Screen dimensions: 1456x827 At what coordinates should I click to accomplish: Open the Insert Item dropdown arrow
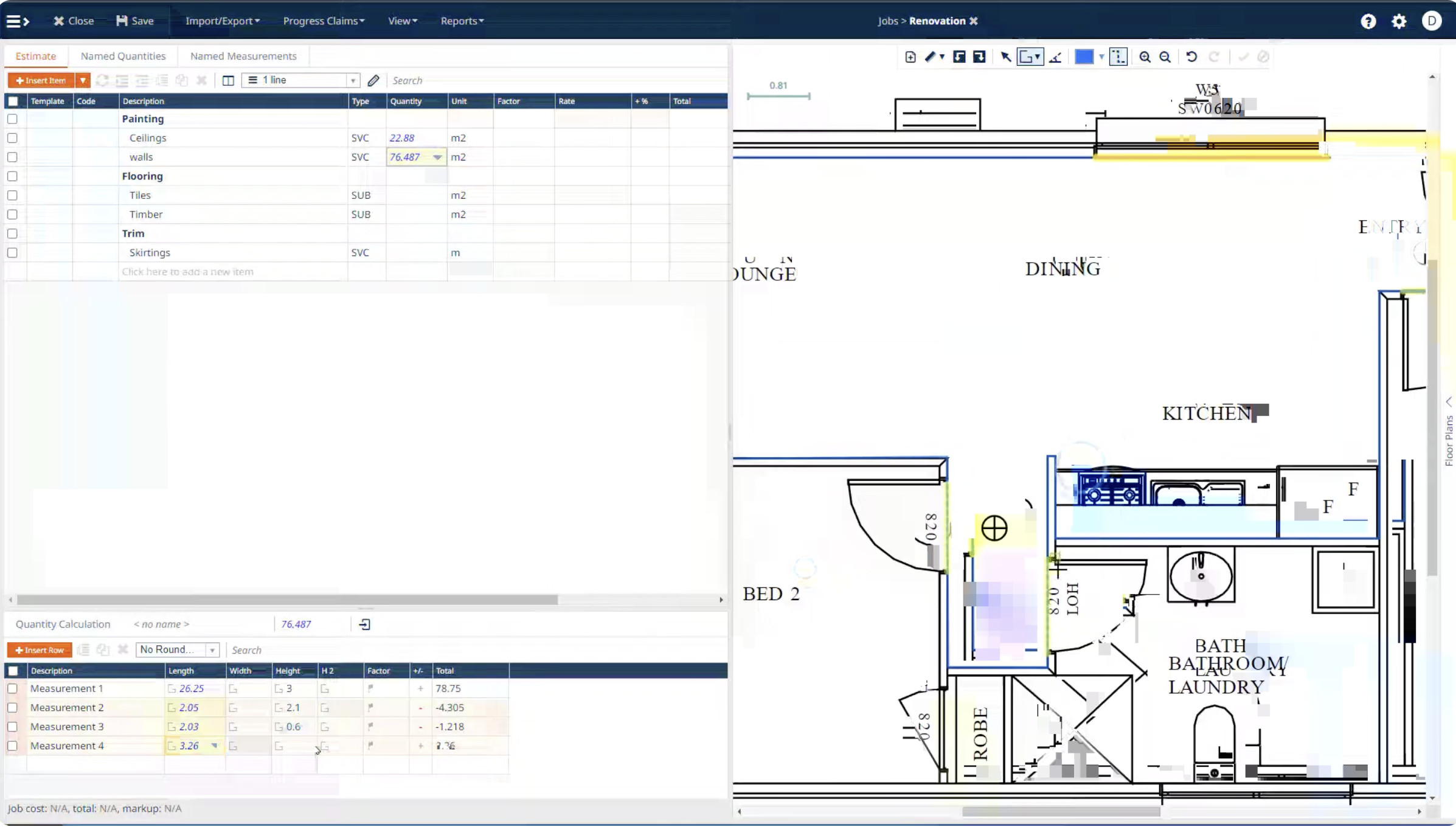(x=83, y=80)
